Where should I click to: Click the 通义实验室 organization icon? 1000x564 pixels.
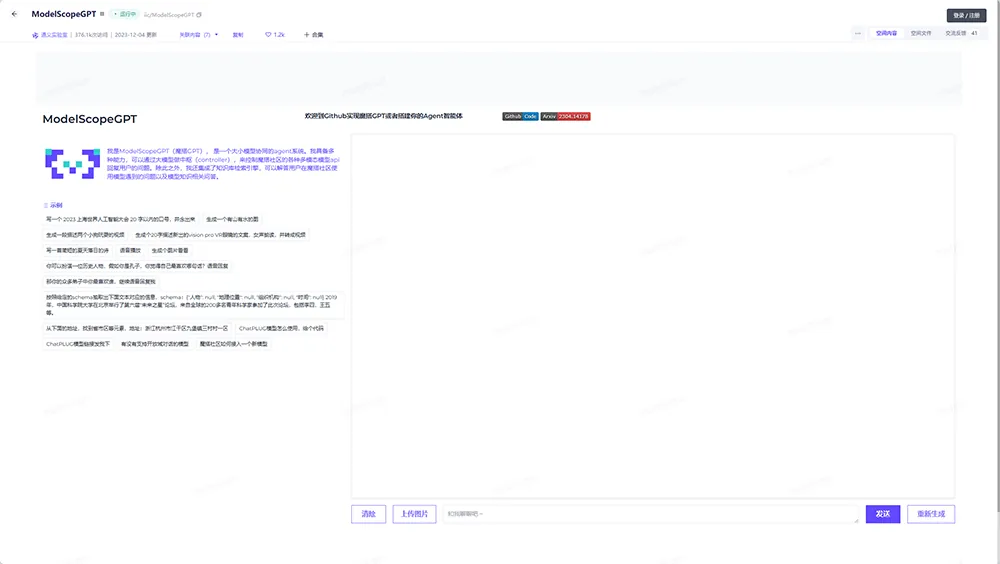pos(35,35)
